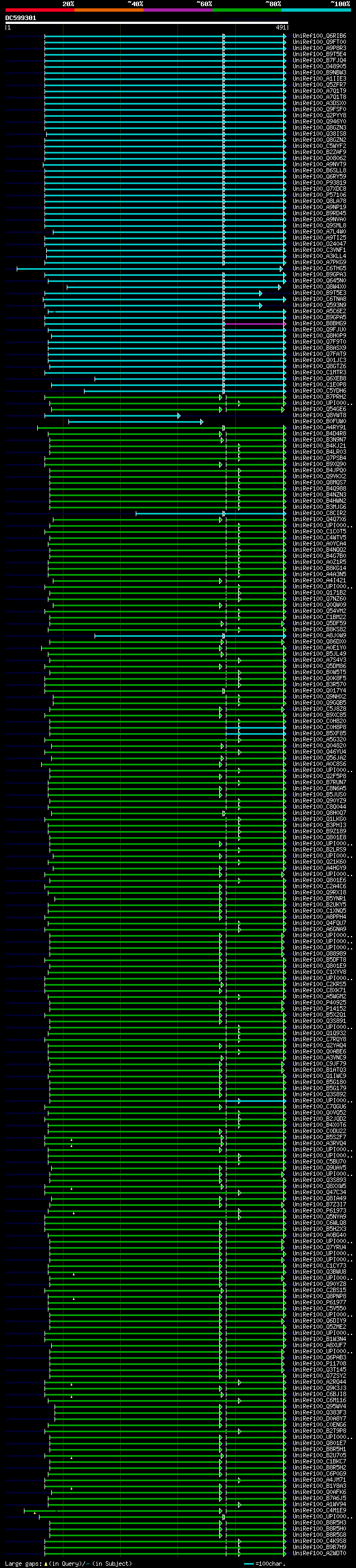Select the UniRef100_Q7PSB4 label
The image size is (356, 1568).
tap(319, 458)
